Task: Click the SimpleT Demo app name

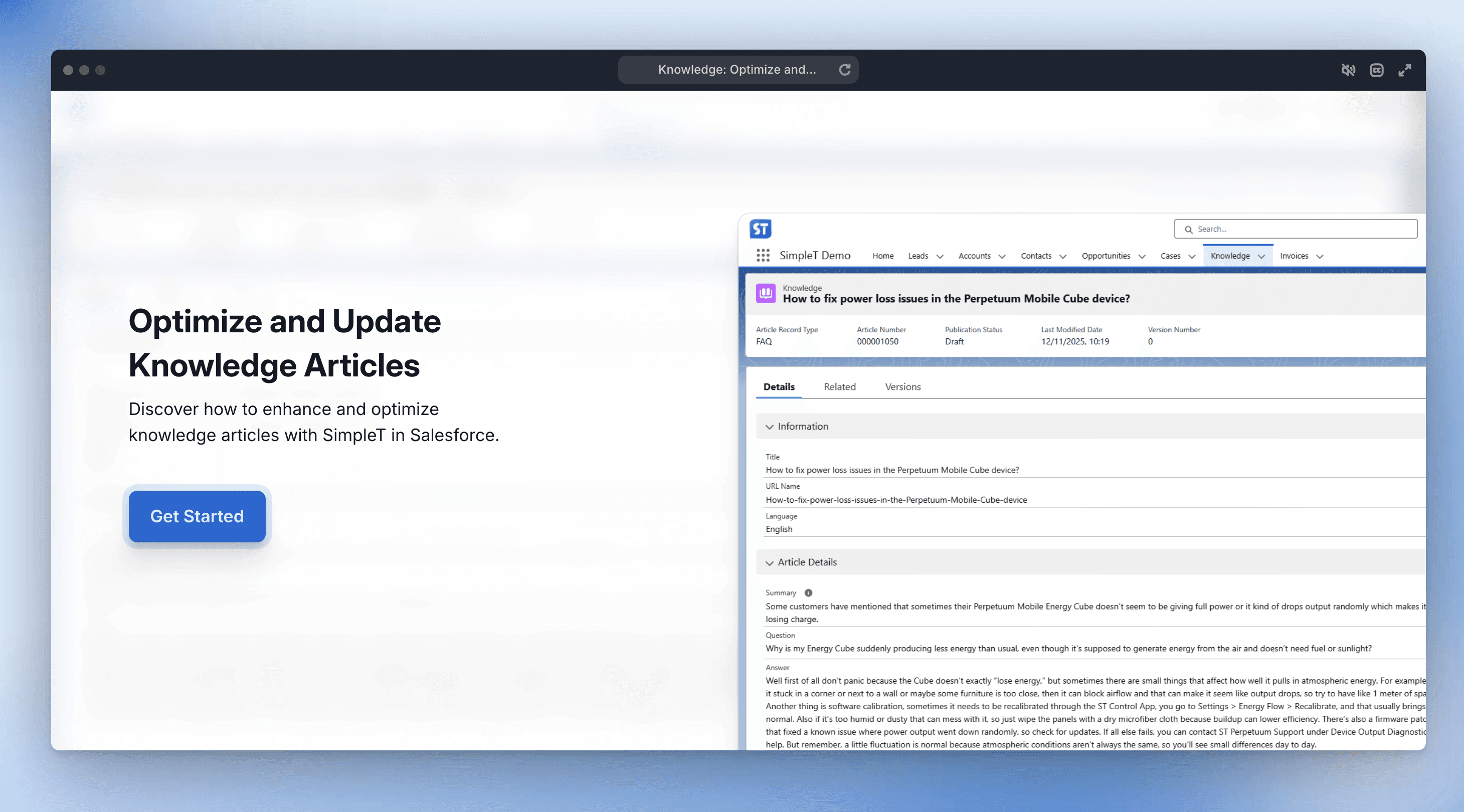Action: click(x=815, y=255)
